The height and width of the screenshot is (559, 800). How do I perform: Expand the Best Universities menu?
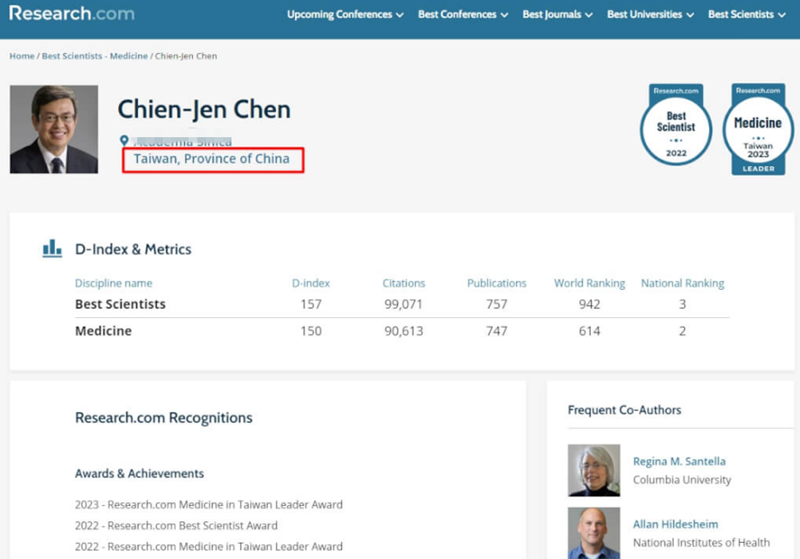pyautogui.click(x=651, y=15)
